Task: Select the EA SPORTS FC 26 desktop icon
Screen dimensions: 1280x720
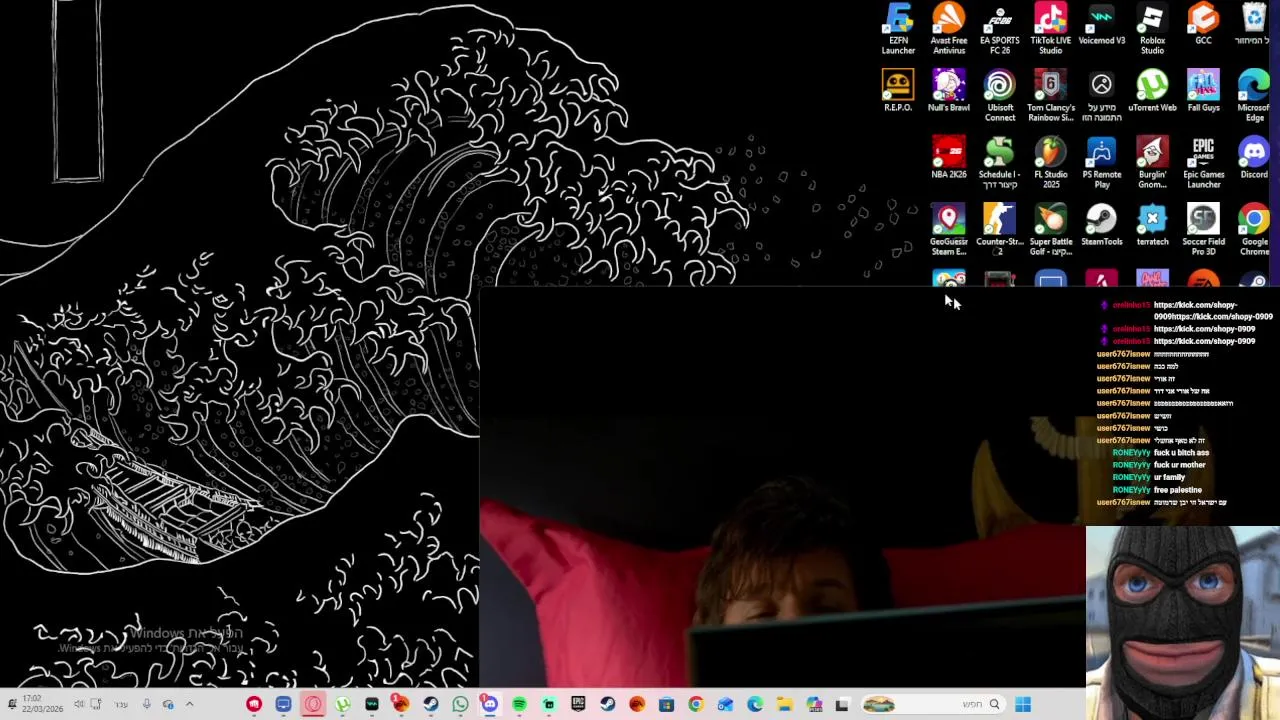Action: point(1000,29)
